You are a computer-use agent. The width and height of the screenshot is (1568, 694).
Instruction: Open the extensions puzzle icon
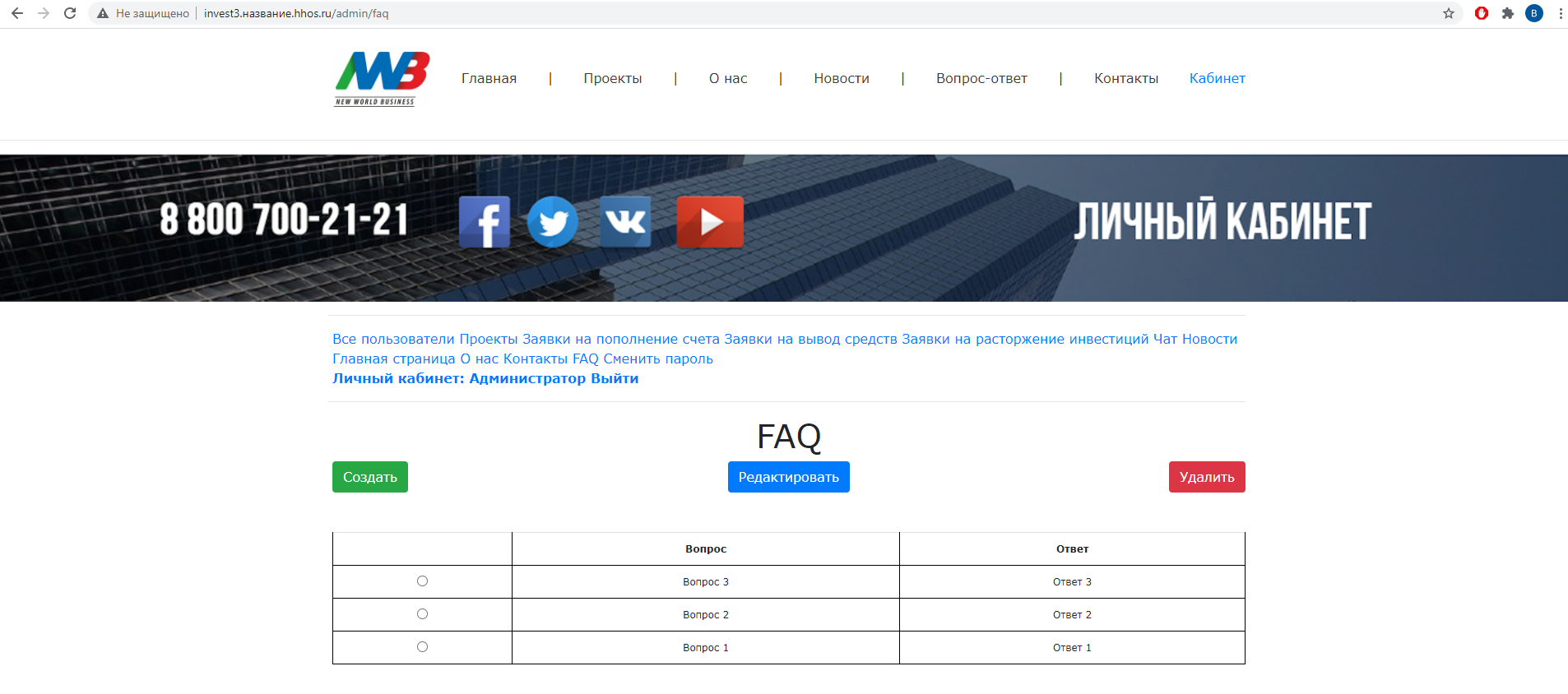[1508, 13]
